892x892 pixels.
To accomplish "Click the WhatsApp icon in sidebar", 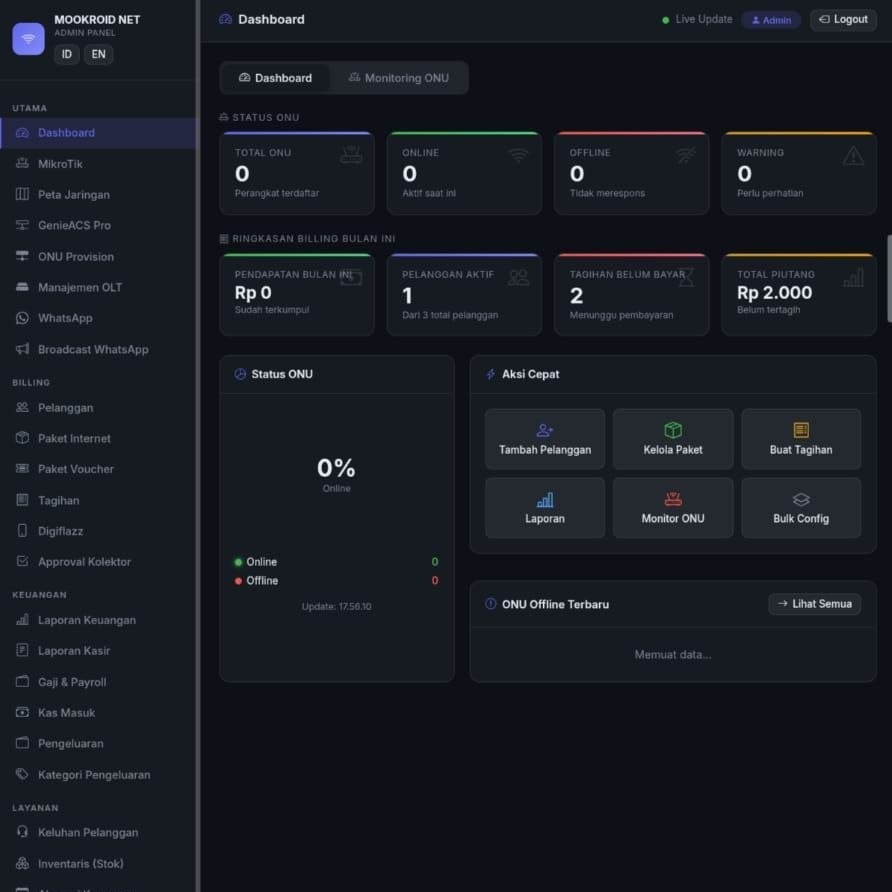I will click(x=22, y=318).
